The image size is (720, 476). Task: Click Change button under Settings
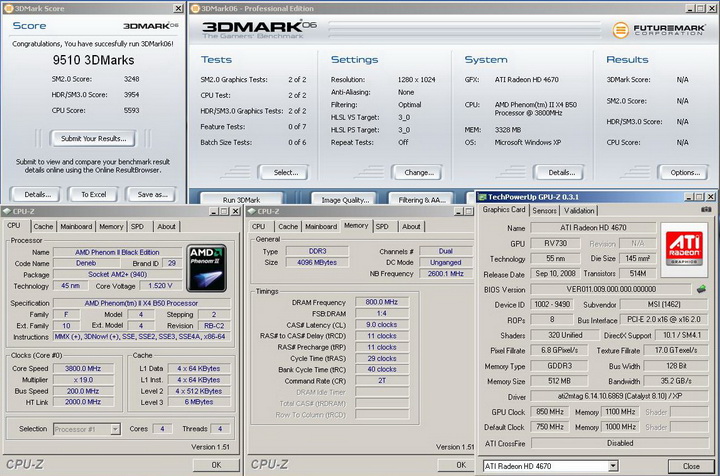[x=419, y=173]
